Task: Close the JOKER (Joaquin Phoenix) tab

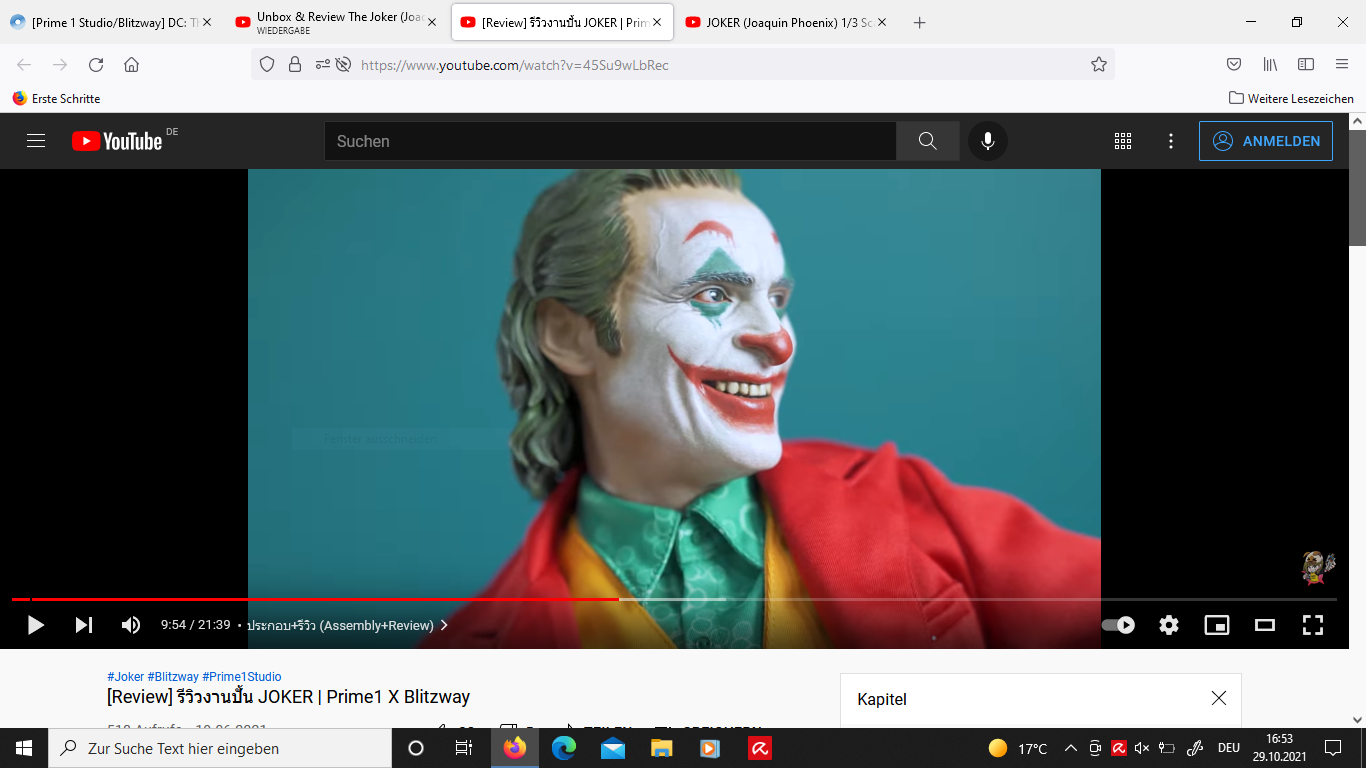Action: (882, 22)
